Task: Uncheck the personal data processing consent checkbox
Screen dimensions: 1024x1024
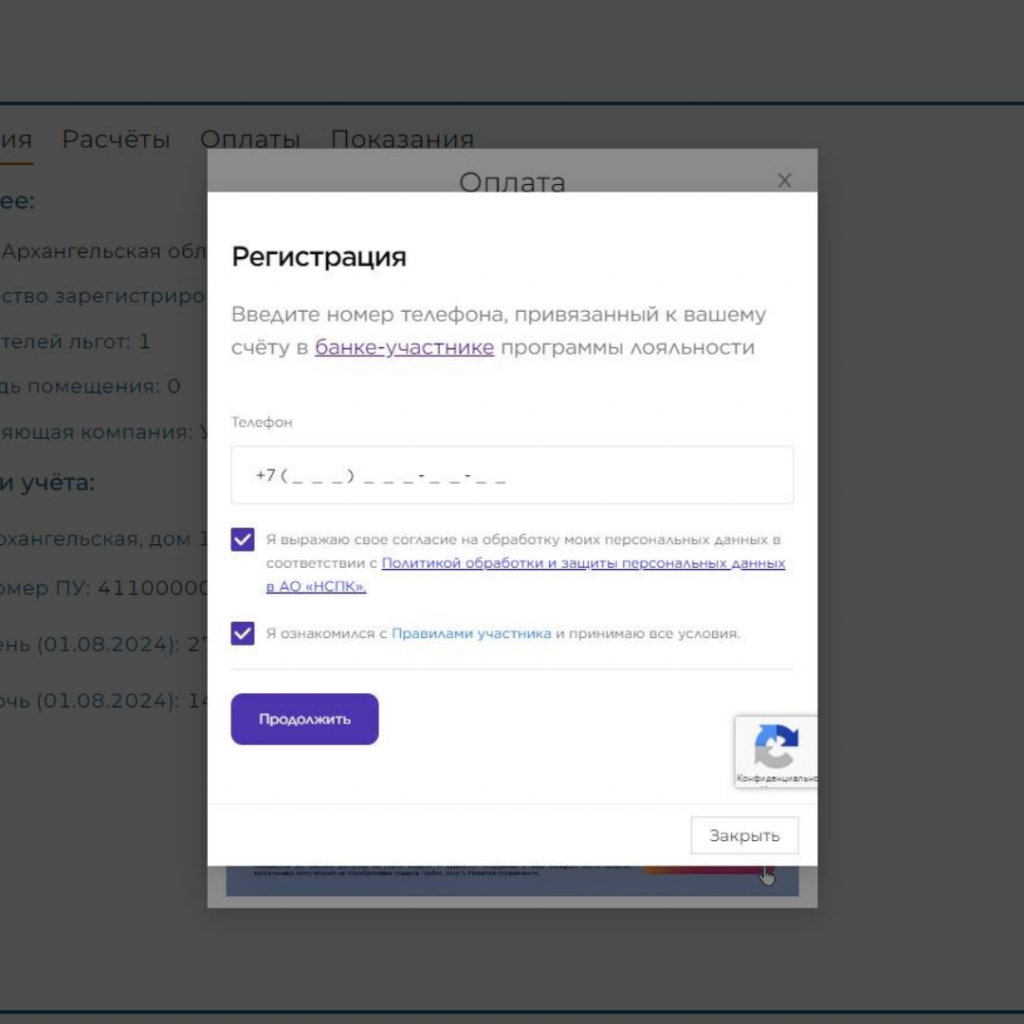Action: pos(242,540)
